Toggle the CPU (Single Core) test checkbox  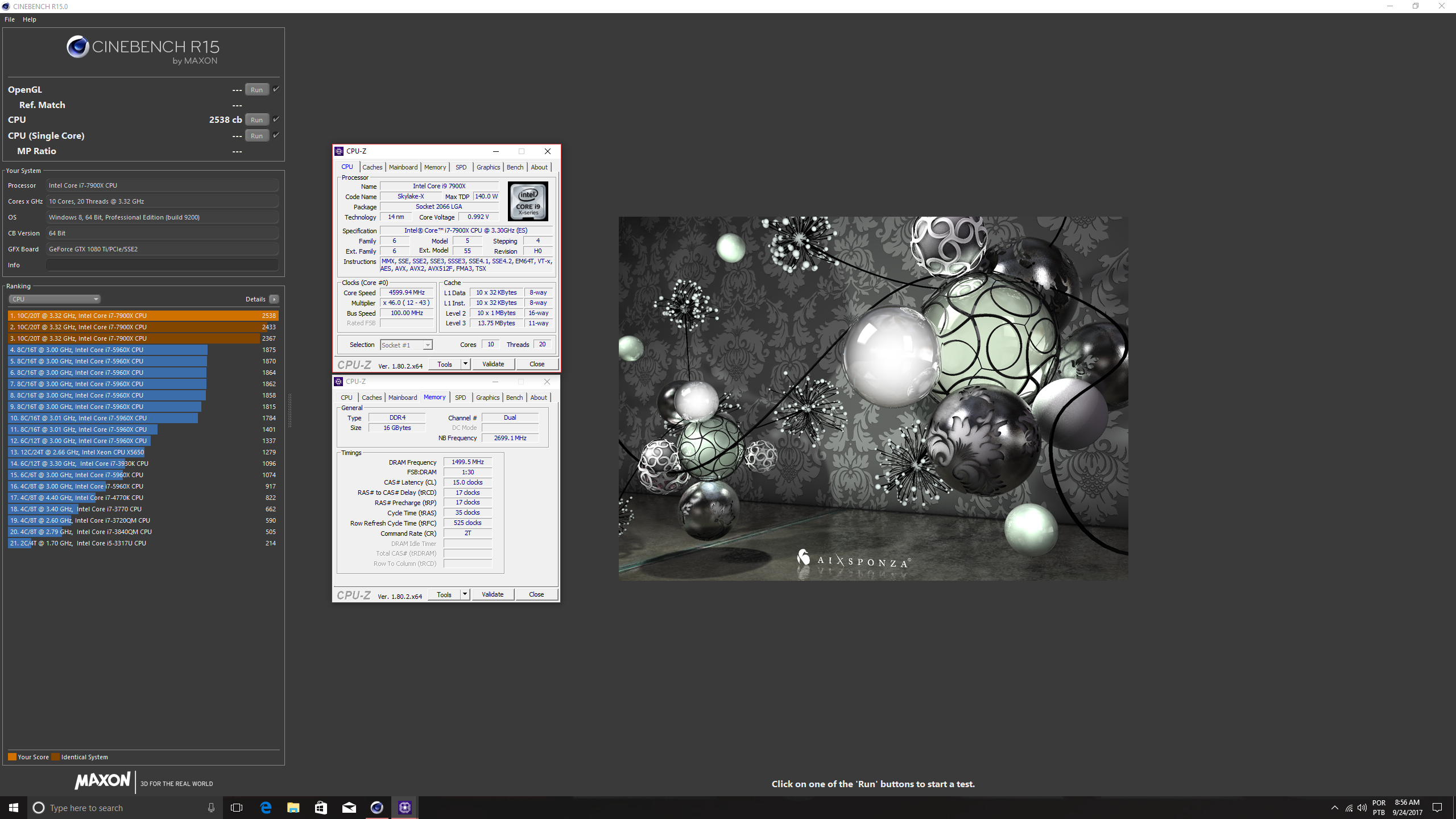pyautogui.click(x=276, y=135)
